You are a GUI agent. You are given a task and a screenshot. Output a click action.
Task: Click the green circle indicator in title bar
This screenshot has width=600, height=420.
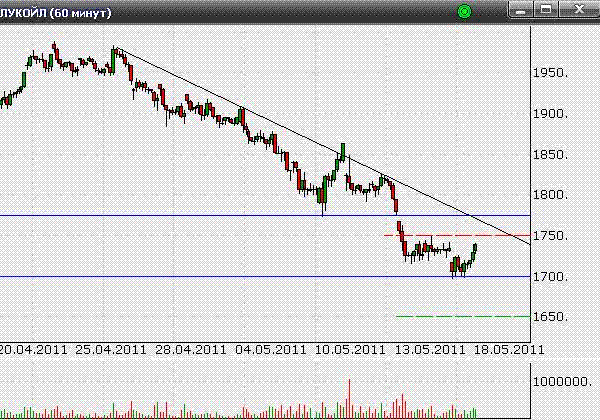[x=464, y=11]
